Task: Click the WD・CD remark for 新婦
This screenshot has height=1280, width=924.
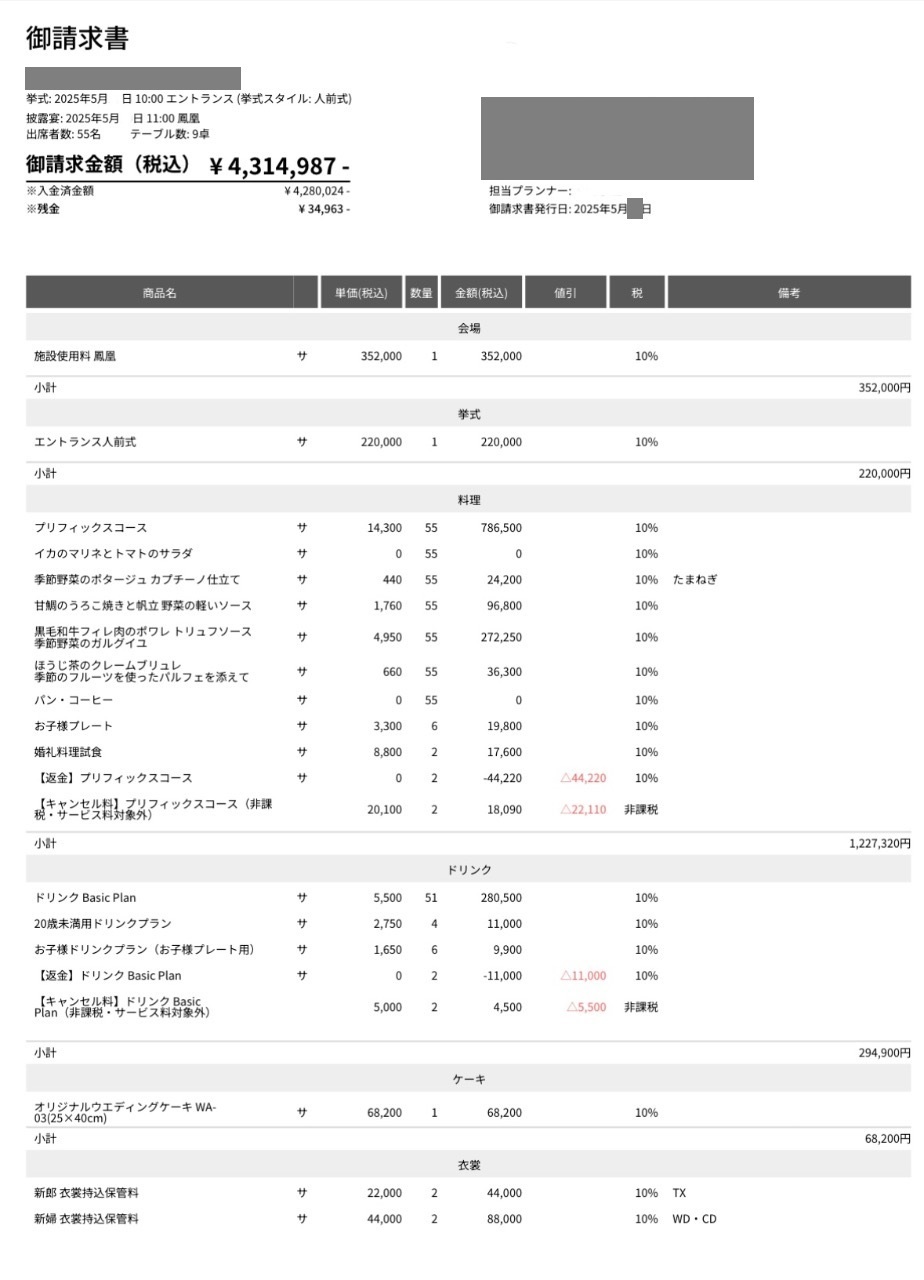Action: click(695, 1219)
